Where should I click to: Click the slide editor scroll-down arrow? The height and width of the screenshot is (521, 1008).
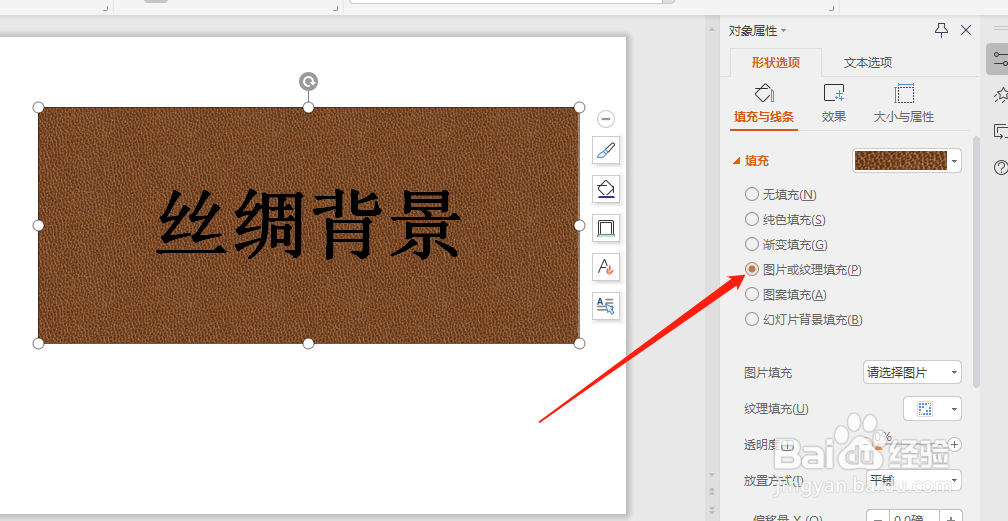point(712,475)
